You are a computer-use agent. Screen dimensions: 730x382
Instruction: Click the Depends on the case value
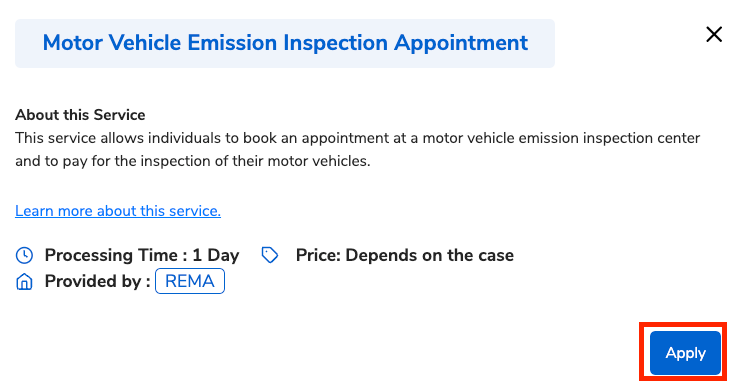pos(429,255)
